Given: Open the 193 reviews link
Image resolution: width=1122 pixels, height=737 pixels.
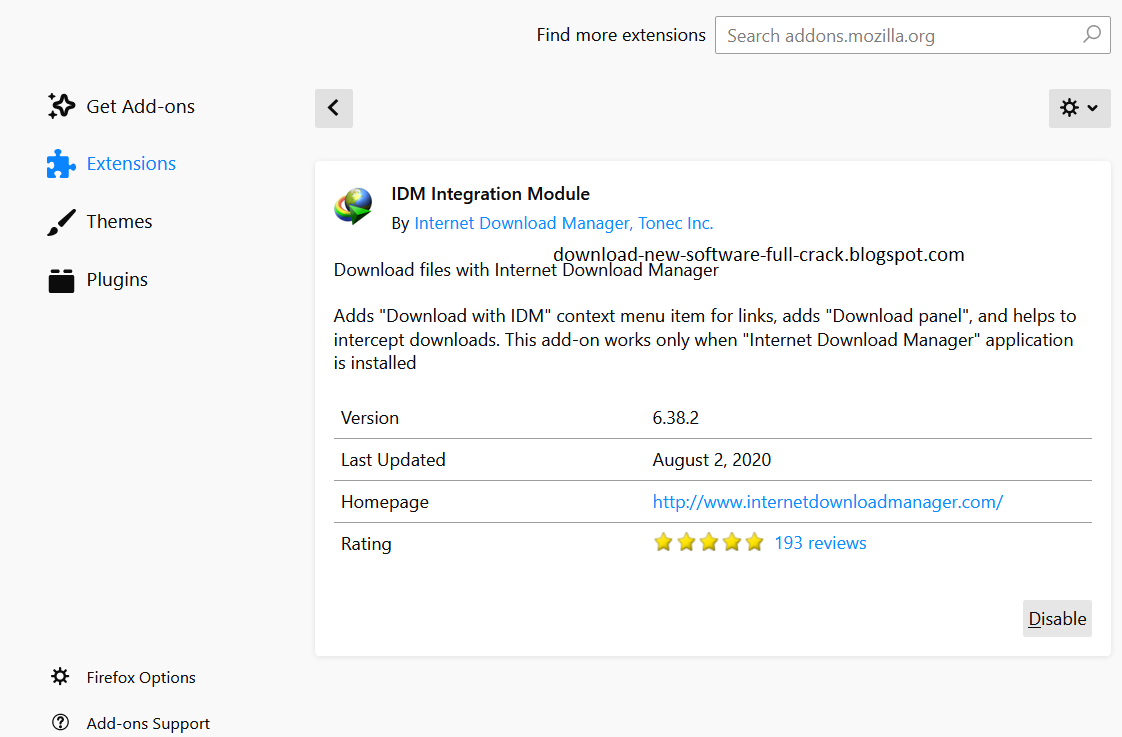Looking at the screenshot, I should pos(820,543).
